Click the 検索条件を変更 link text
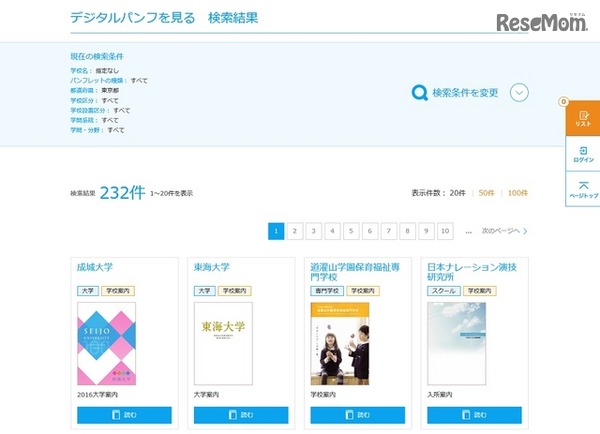600x434 pixels. click(465, 93)
